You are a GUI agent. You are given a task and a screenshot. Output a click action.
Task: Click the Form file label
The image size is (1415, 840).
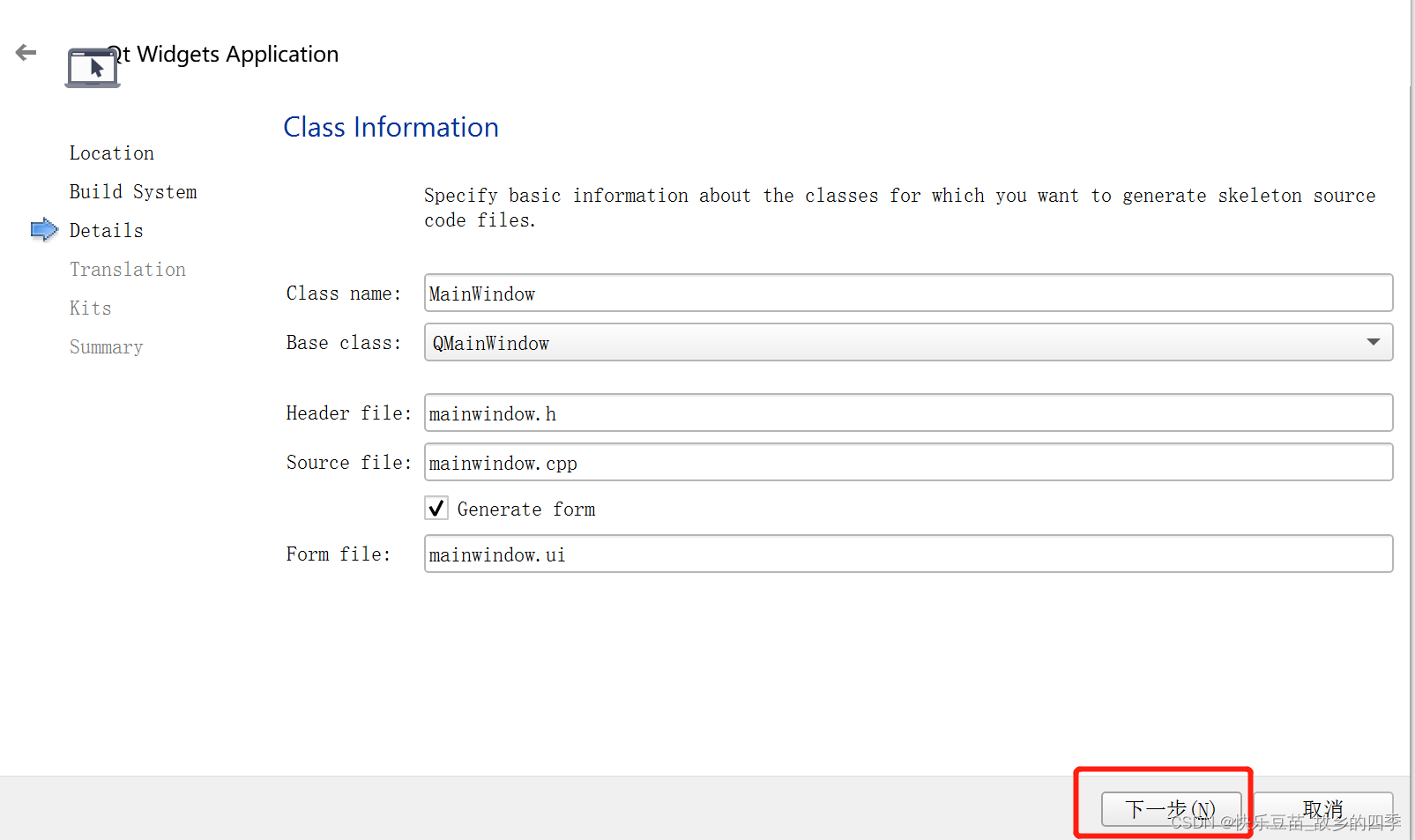pyautogui.click(x=339, y=554)
